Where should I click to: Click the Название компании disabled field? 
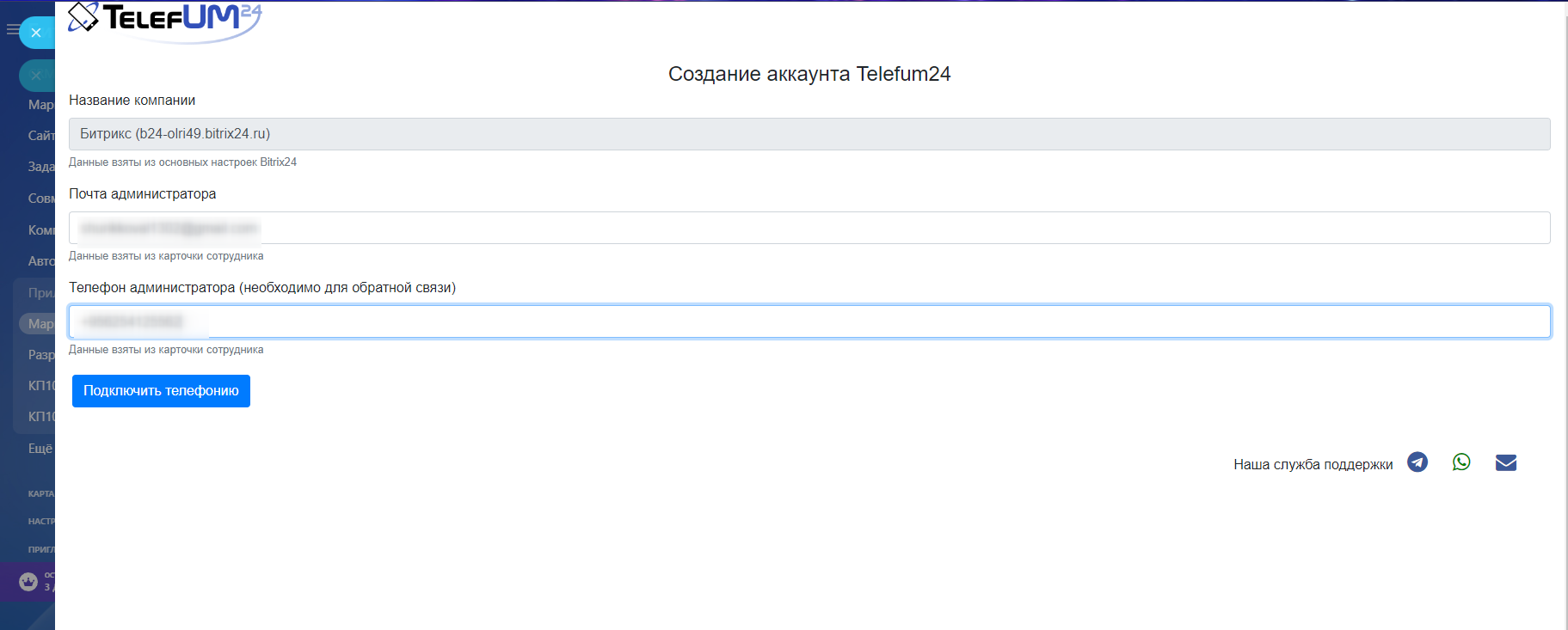tap(809, 134)
